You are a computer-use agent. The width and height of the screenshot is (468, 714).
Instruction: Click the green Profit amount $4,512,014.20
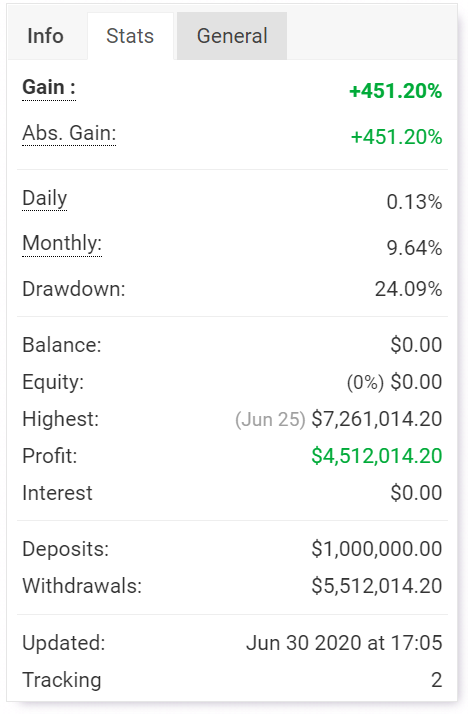click(x=376, y=456)
